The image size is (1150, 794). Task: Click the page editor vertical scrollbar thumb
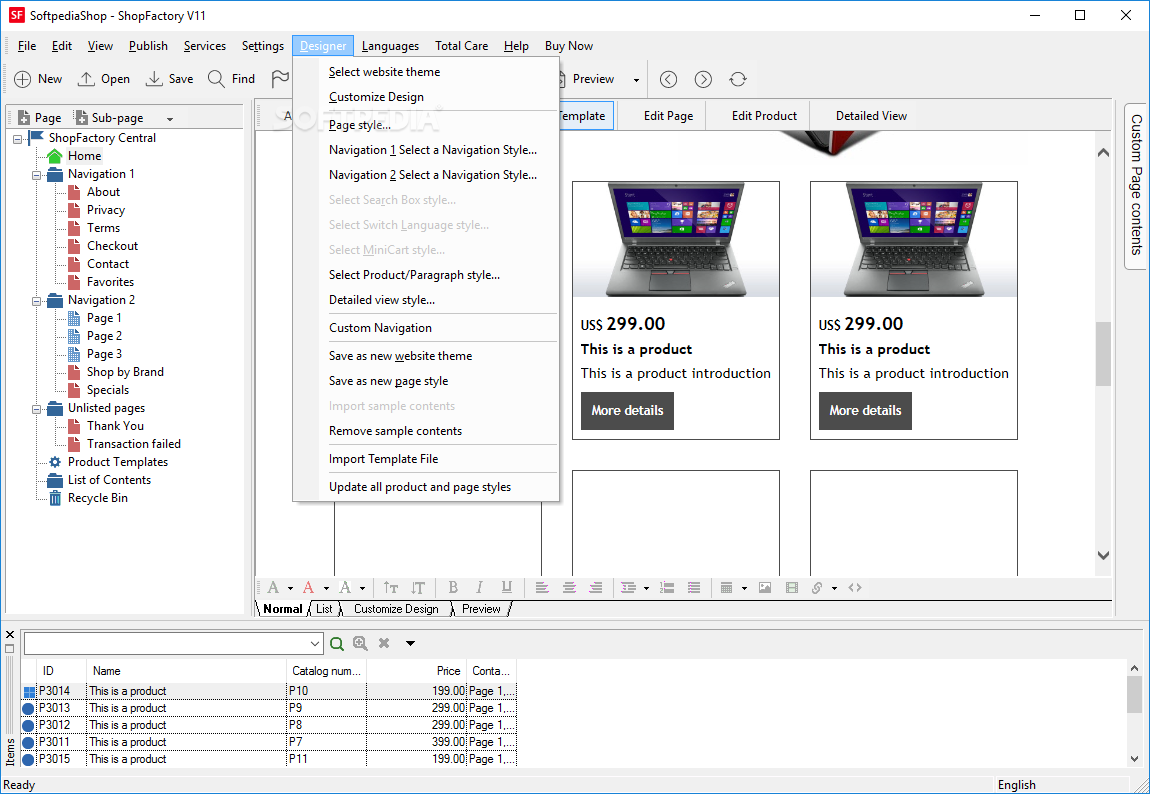(x=1103, y=354)
